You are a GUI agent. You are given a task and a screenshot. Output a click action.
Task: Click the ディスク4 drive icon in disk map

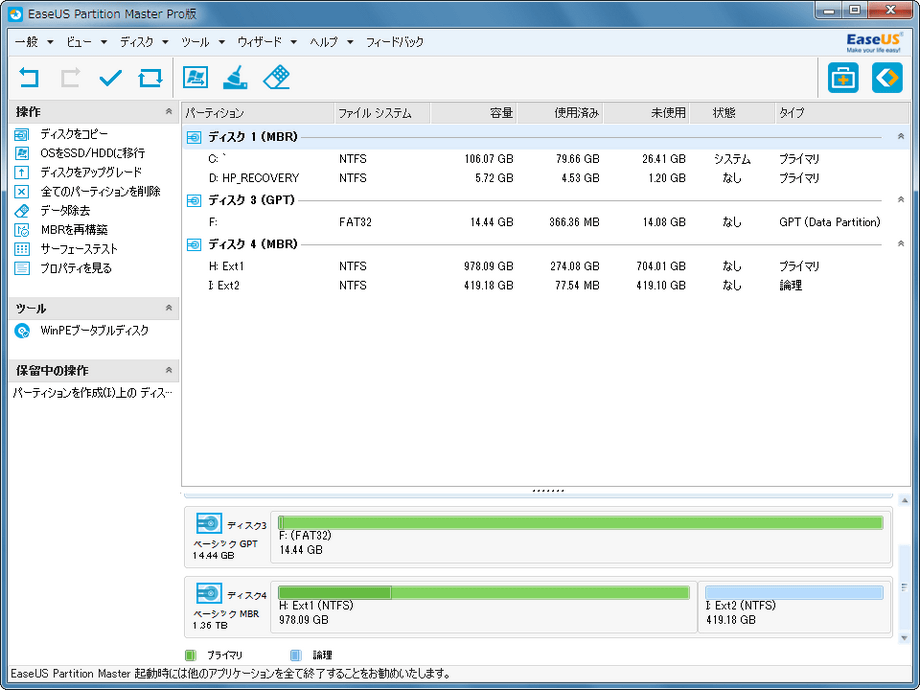pyautogui.click(x=209, y=593)
